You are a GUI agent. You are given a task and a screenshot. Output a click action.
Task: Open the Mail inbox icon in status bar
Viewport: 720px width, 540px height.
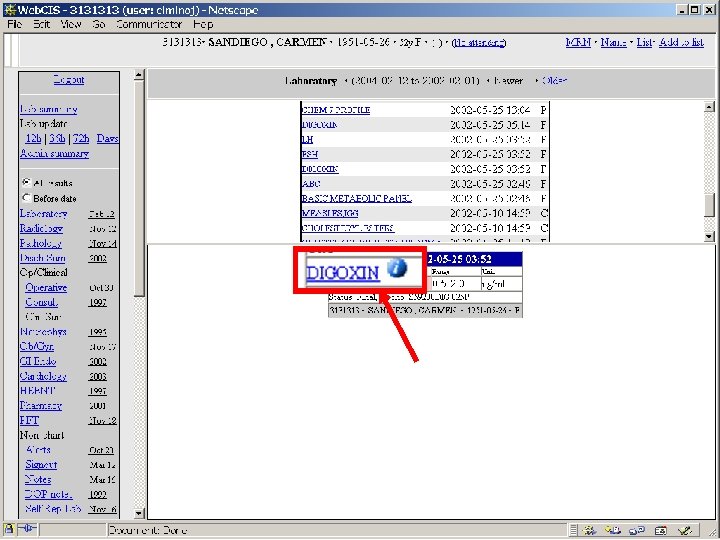point(613,530)
